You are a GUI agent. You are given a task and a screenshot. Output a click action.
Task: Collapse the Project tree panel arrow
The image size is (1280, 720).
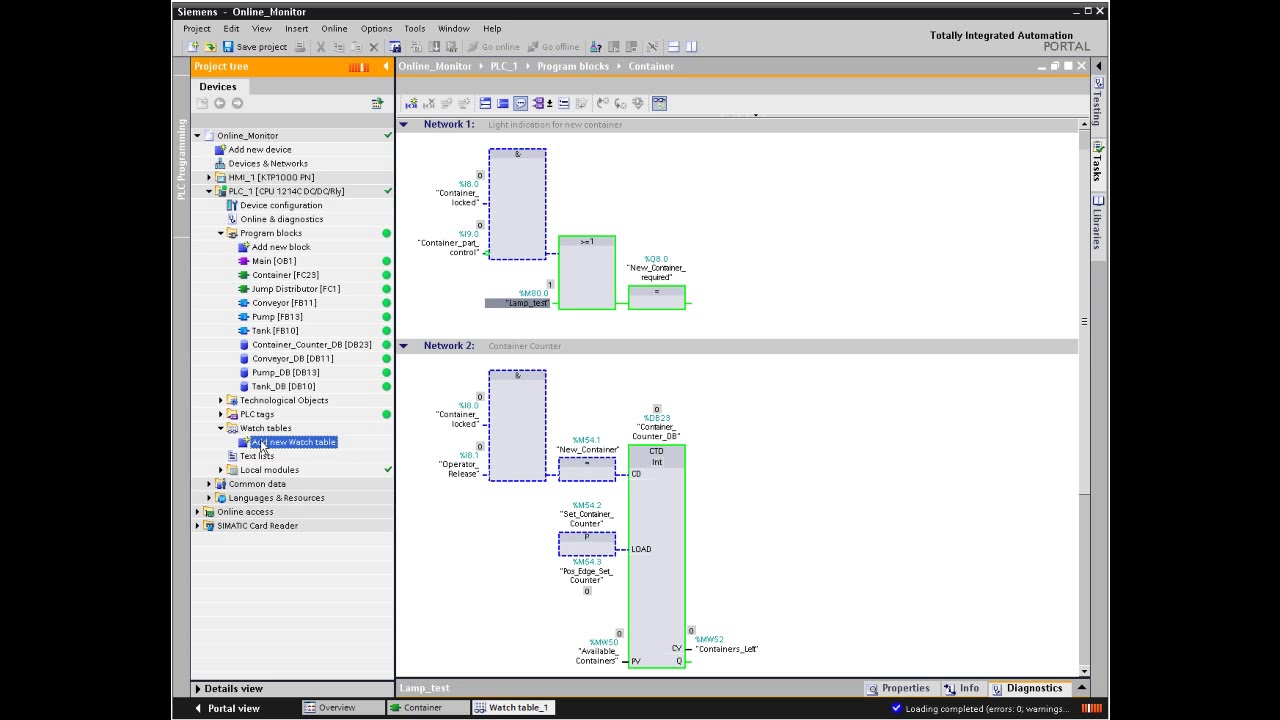pyautogui.click(x=386, y=66)
